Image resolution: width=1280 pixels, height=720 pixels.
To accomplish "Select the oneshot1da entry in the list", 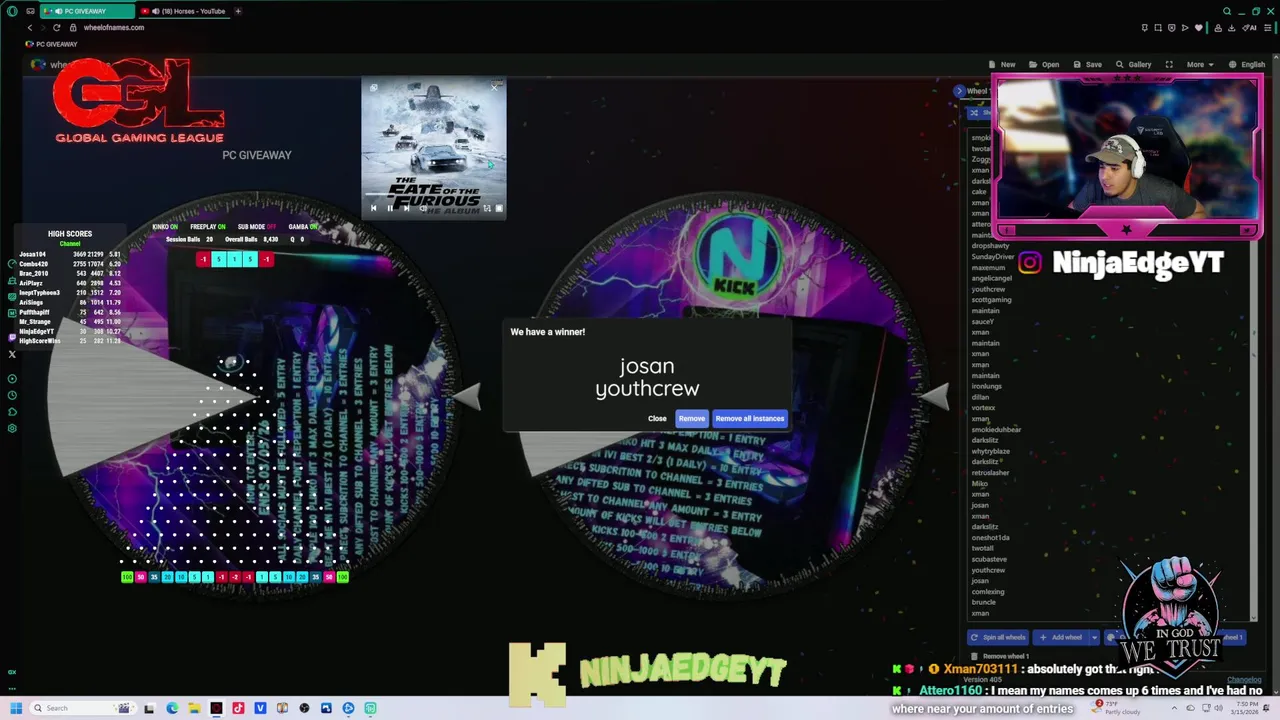I will coord(990,538).
